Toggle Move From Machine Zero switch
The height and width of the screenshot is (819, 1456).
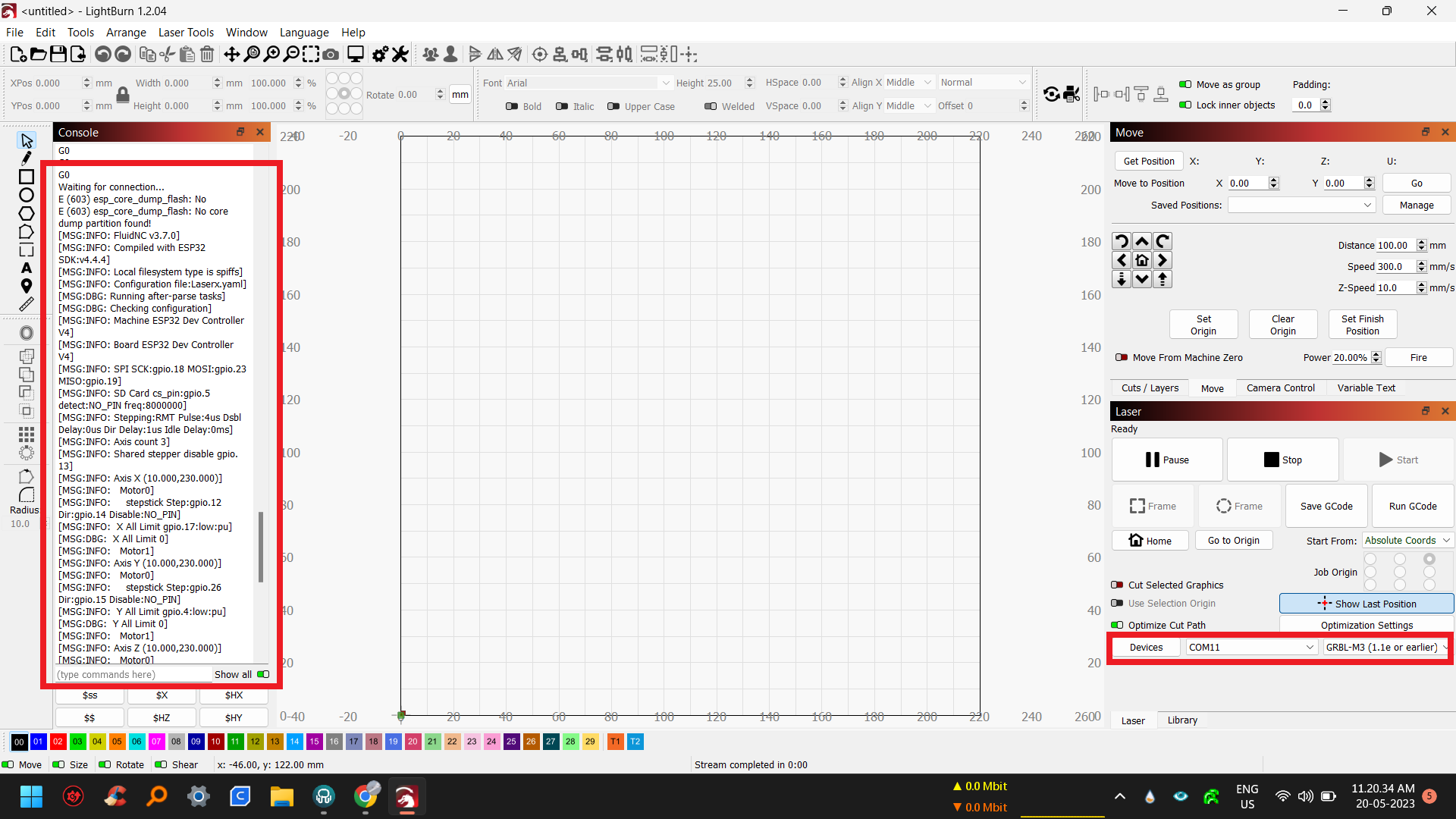point(1122,358)
